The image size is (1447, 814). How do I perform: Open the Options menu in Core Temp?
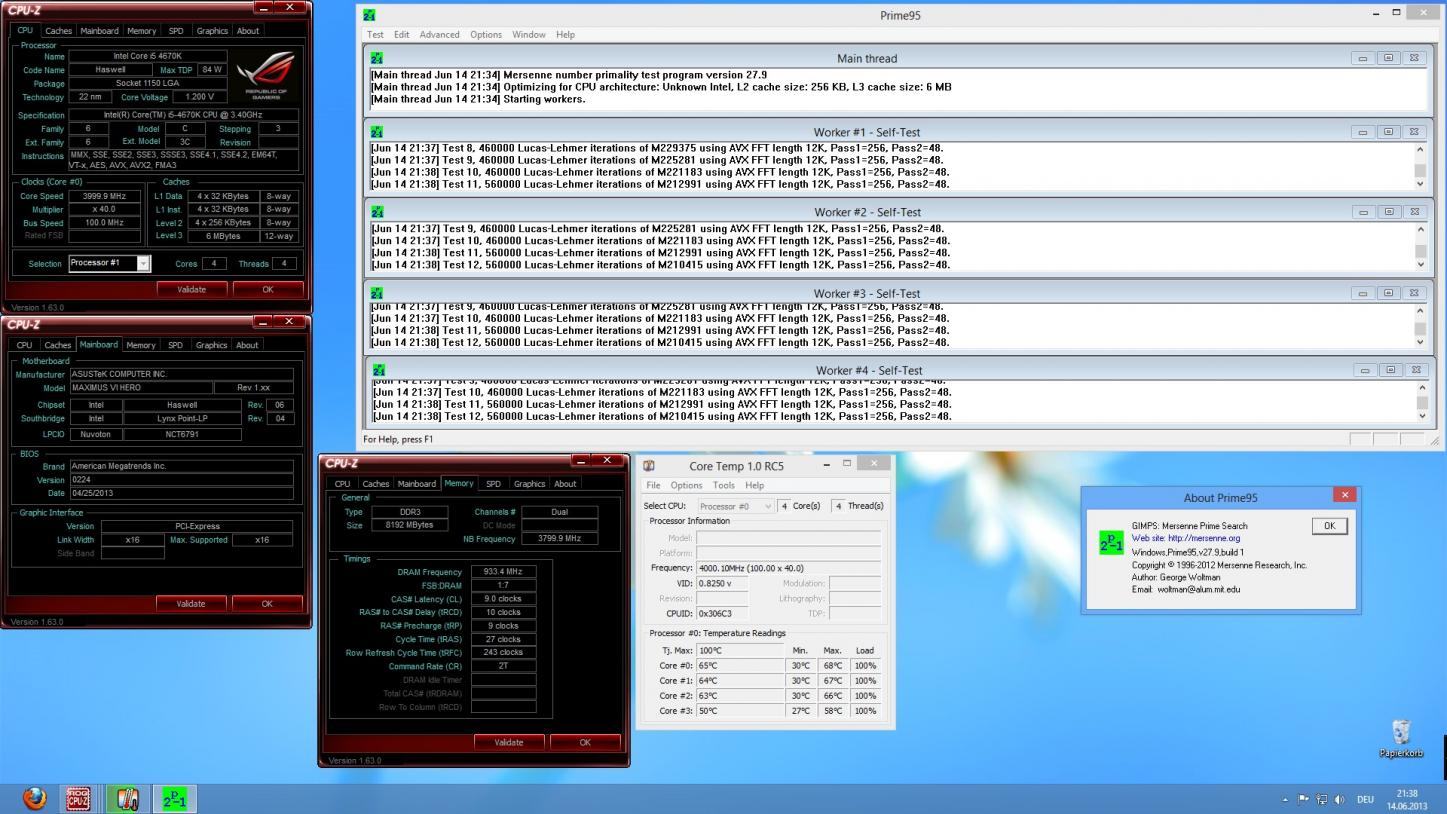coord(686,485)
